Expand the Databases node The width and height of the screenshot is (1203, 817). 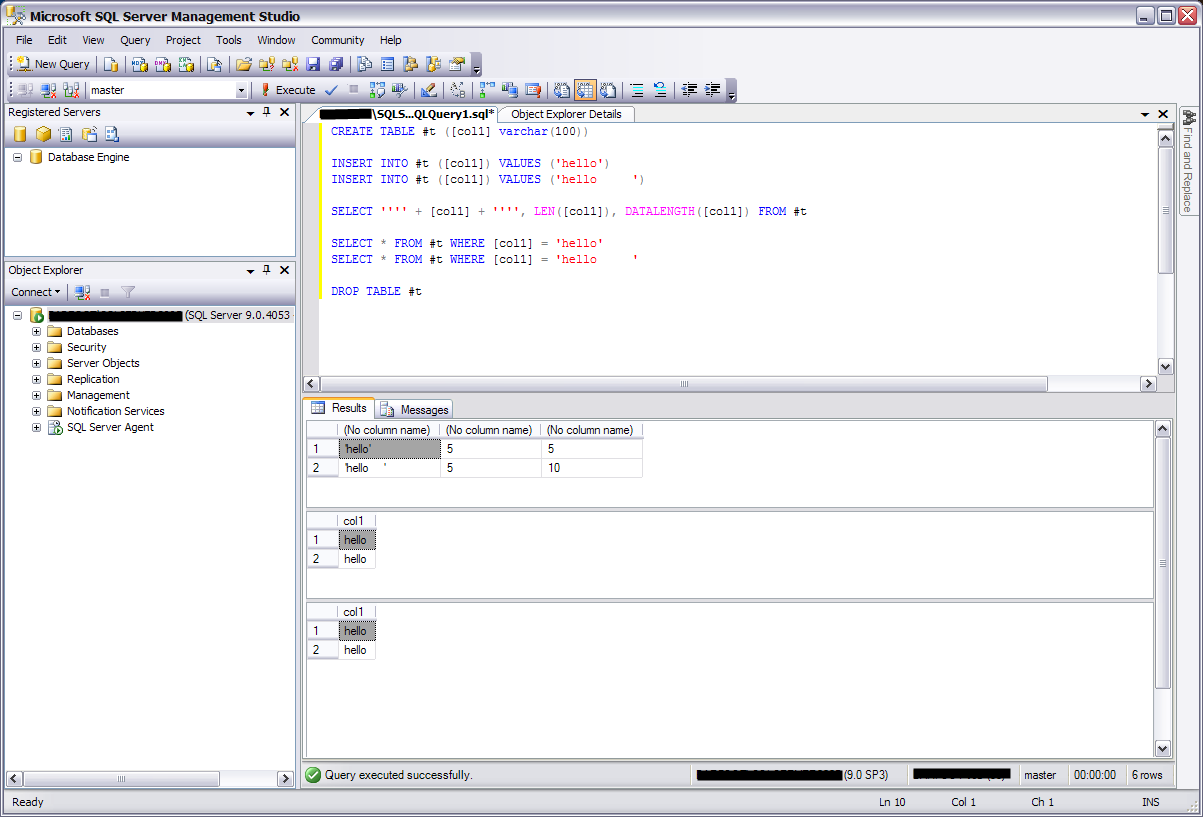35,331
